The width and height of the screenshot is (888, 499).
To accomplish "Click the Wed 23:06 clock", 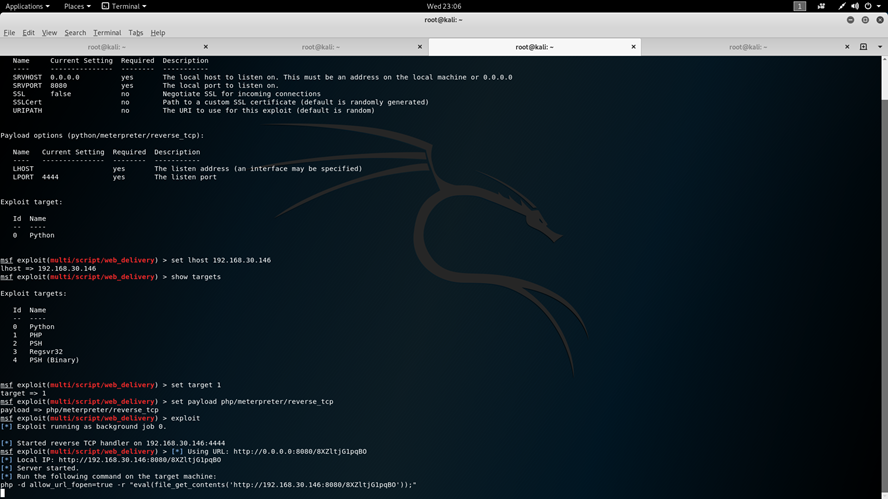I will click(x=443, y=6).
